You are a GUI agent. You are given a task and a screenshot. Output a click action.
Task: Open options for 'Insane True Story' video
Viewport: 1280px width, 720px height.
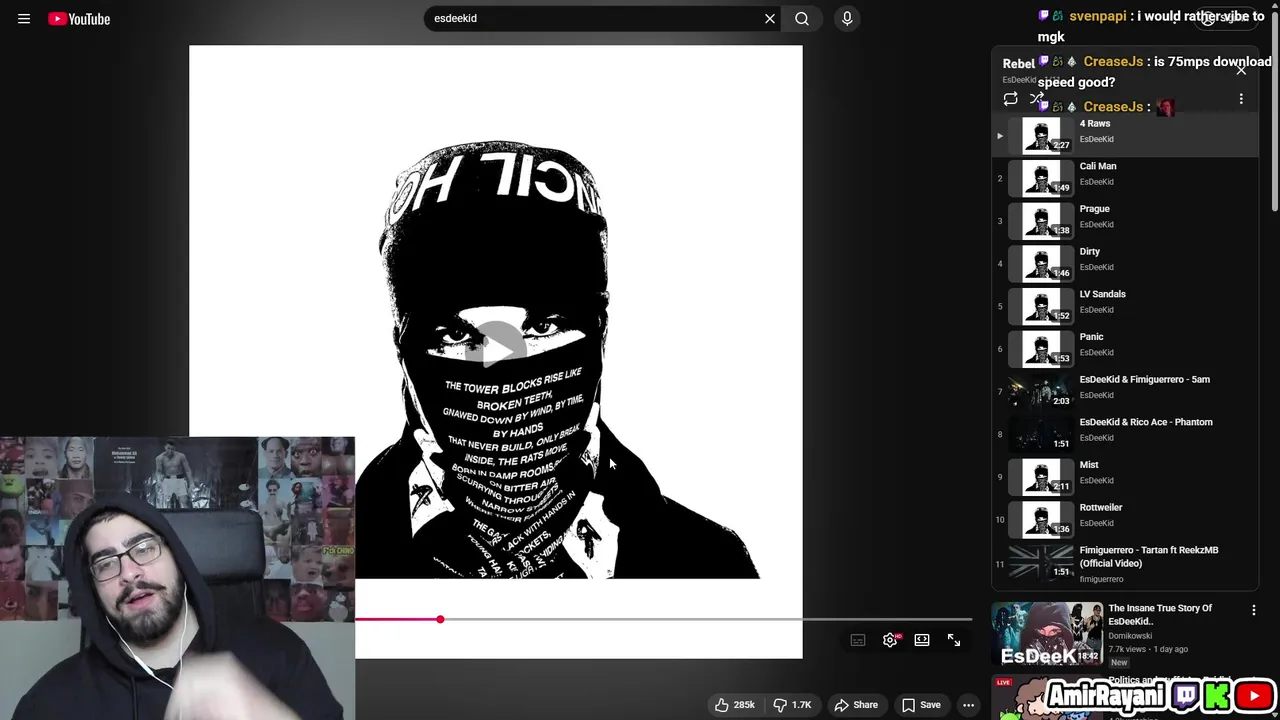pyautogui.click(x=1253, y=610)
